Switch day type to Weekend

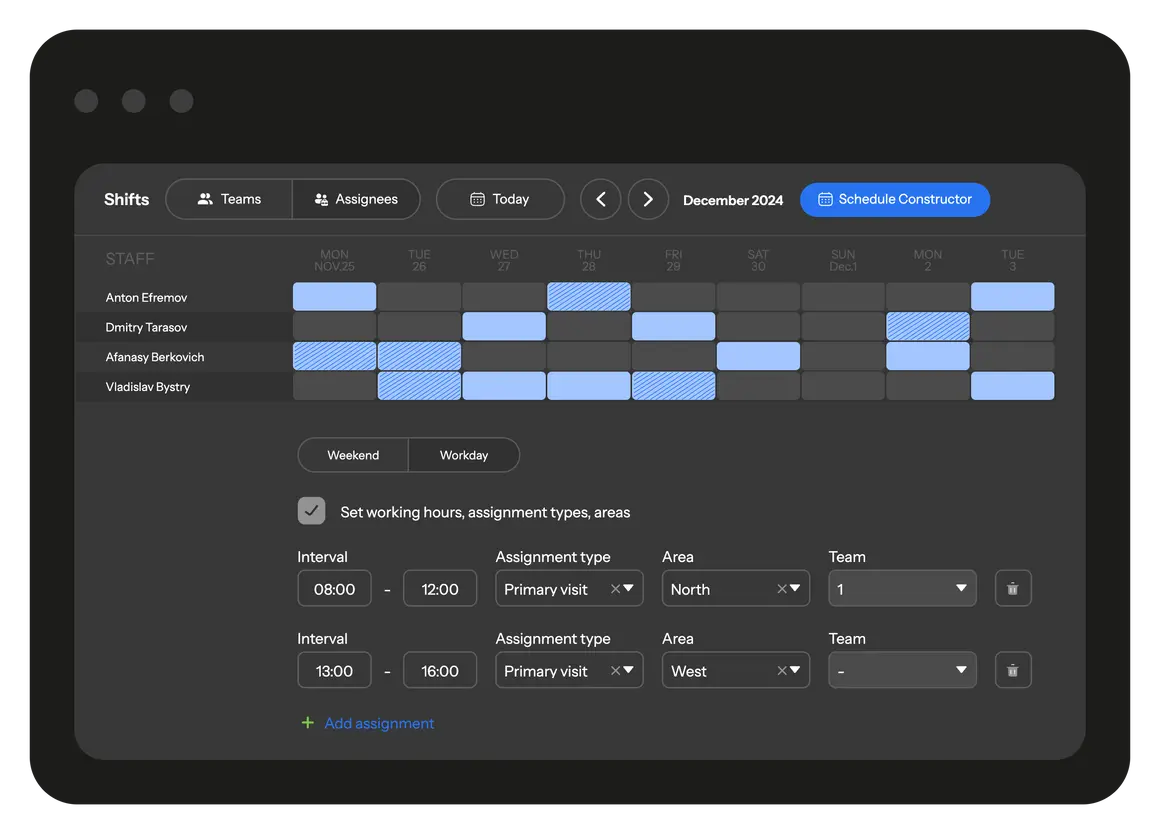353,455
